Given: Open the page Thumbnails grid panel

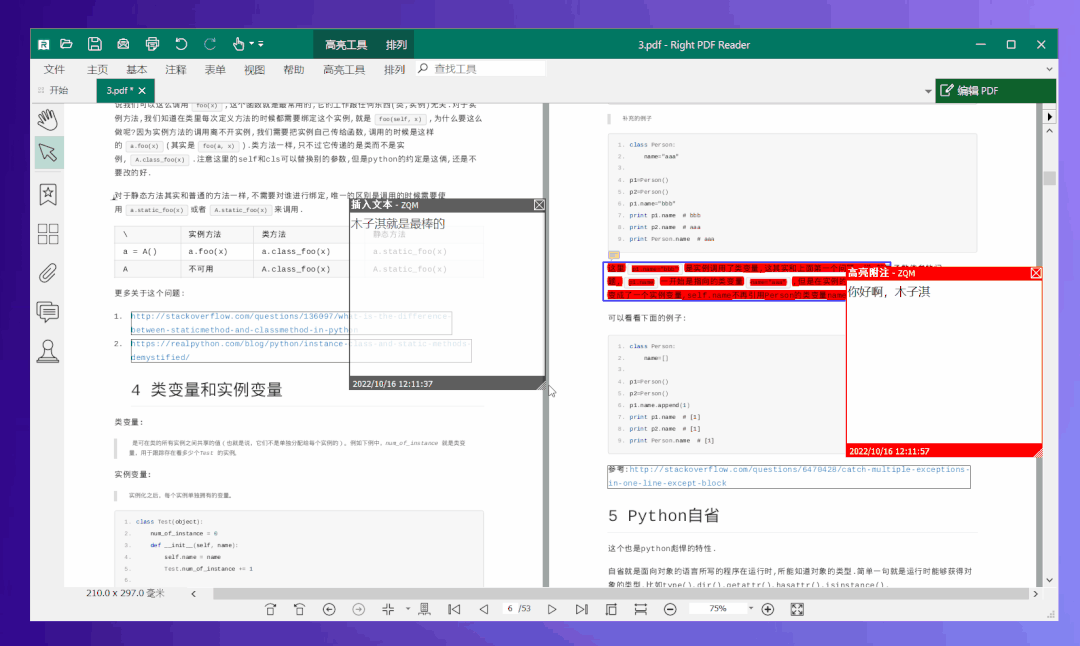Looking at the screenshot, I should click(x=48, y=234).
